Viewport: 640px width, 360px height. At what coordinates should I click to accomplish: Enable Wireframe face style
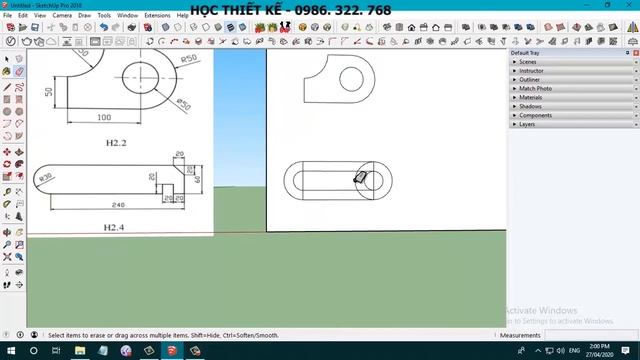click(193, 27)
